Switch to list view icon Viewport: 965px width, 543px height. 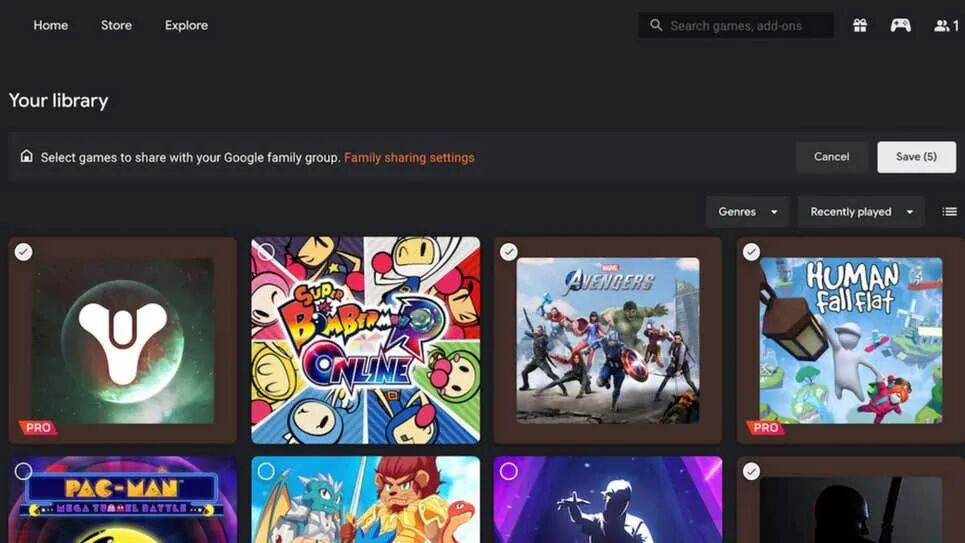click(949, 212)
